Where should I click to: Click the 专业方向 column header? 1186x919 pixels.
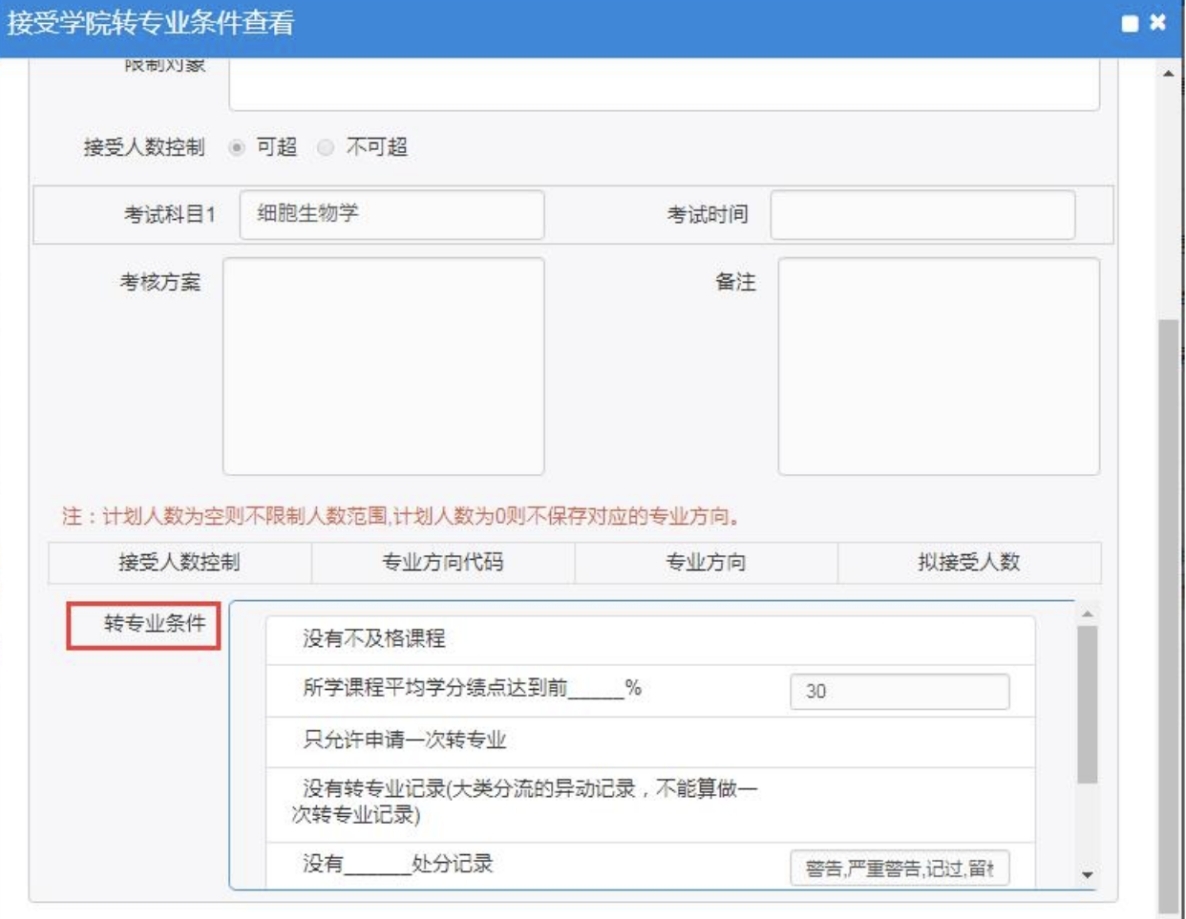[x=706, y=563]
